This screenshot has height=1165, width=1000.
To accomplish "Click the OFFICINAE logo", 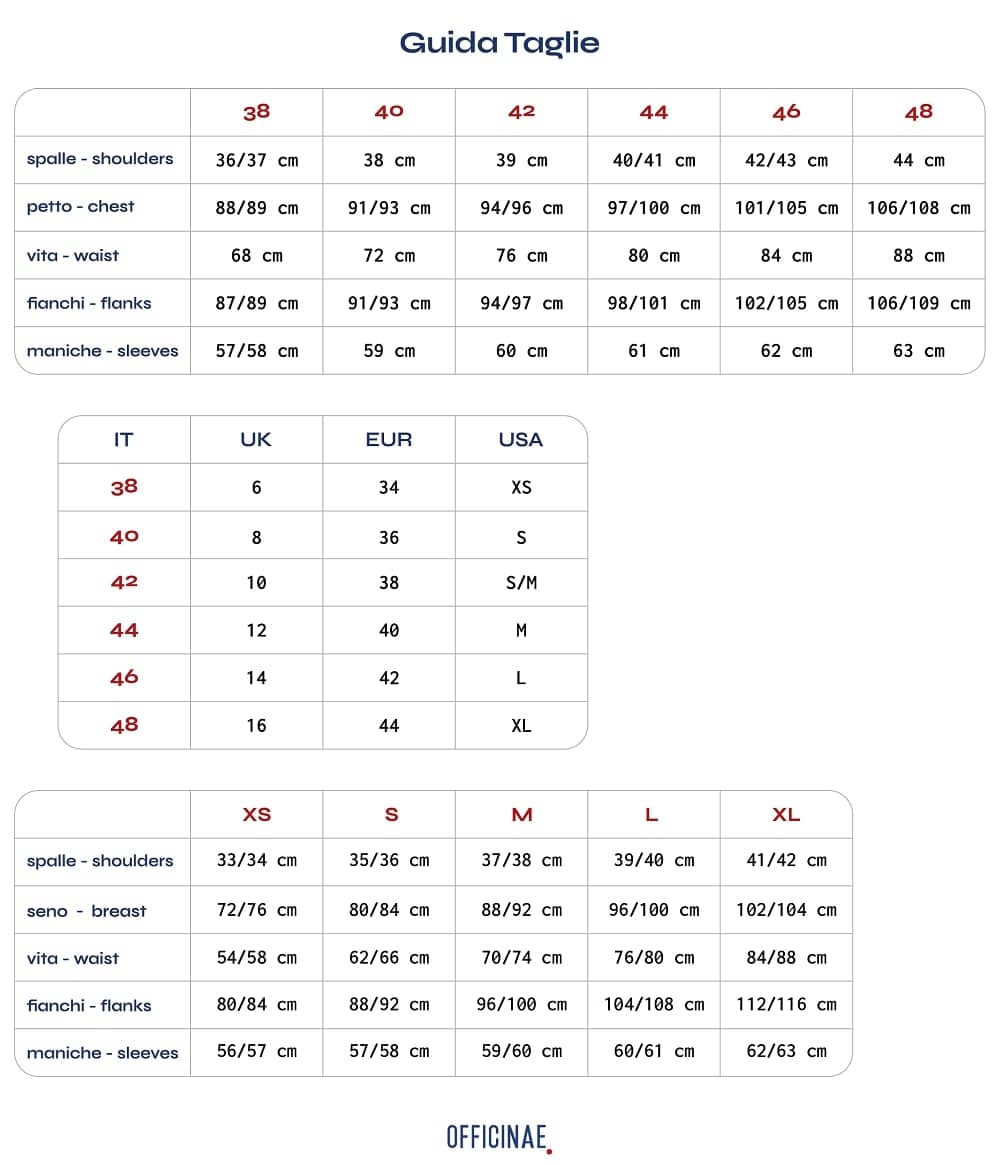I will (499, 1138).
